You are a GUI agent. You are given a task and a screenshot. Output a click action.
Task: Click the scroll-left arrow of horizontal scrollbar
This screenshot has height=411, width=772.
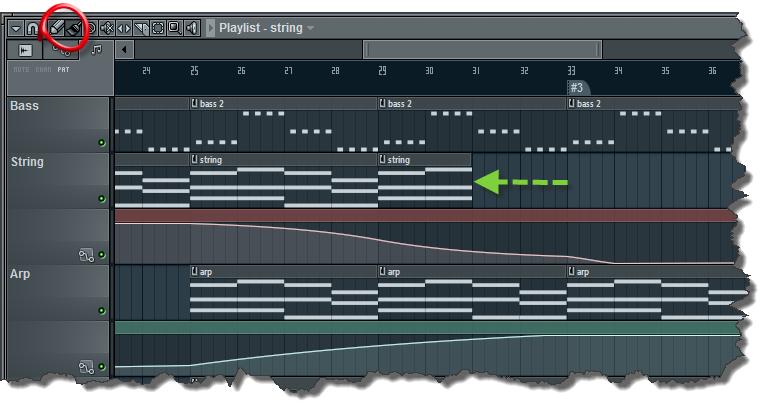tap(125, 50)
